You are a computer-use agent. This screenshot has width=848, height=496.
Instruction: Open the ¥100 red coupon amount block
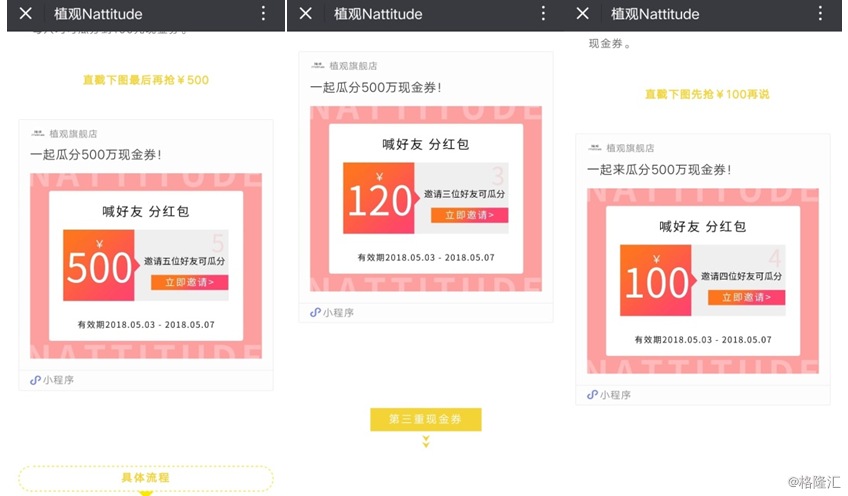point(656,280)
